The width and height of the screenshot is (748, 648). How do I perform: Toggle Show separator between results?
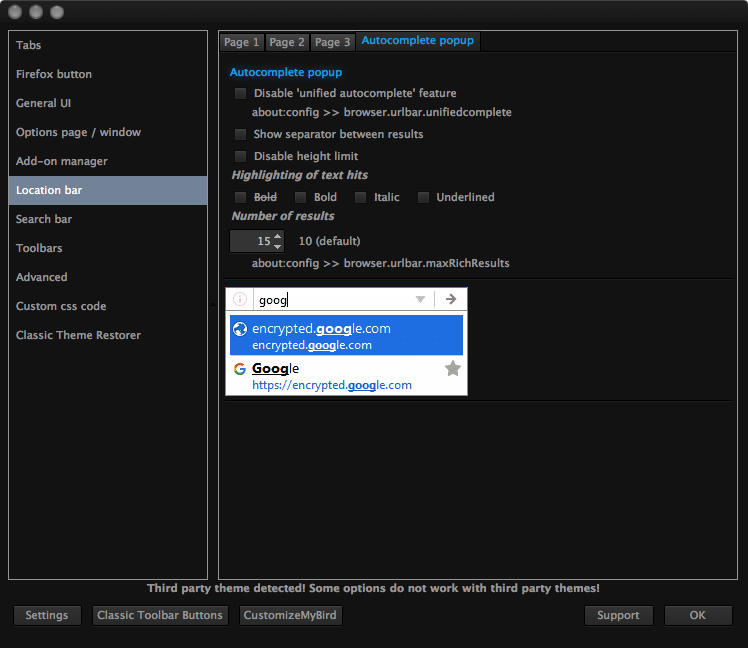tap(240, 134)
